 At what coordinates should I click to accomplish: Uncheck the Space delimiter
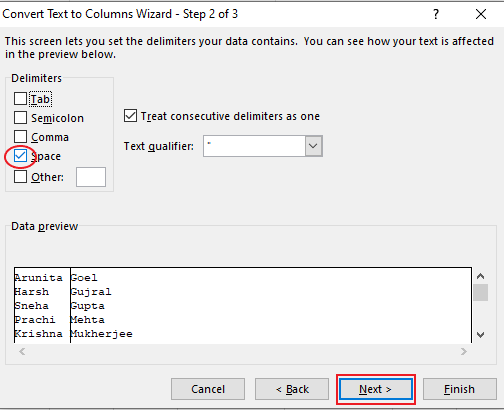[x=21, y=156]
